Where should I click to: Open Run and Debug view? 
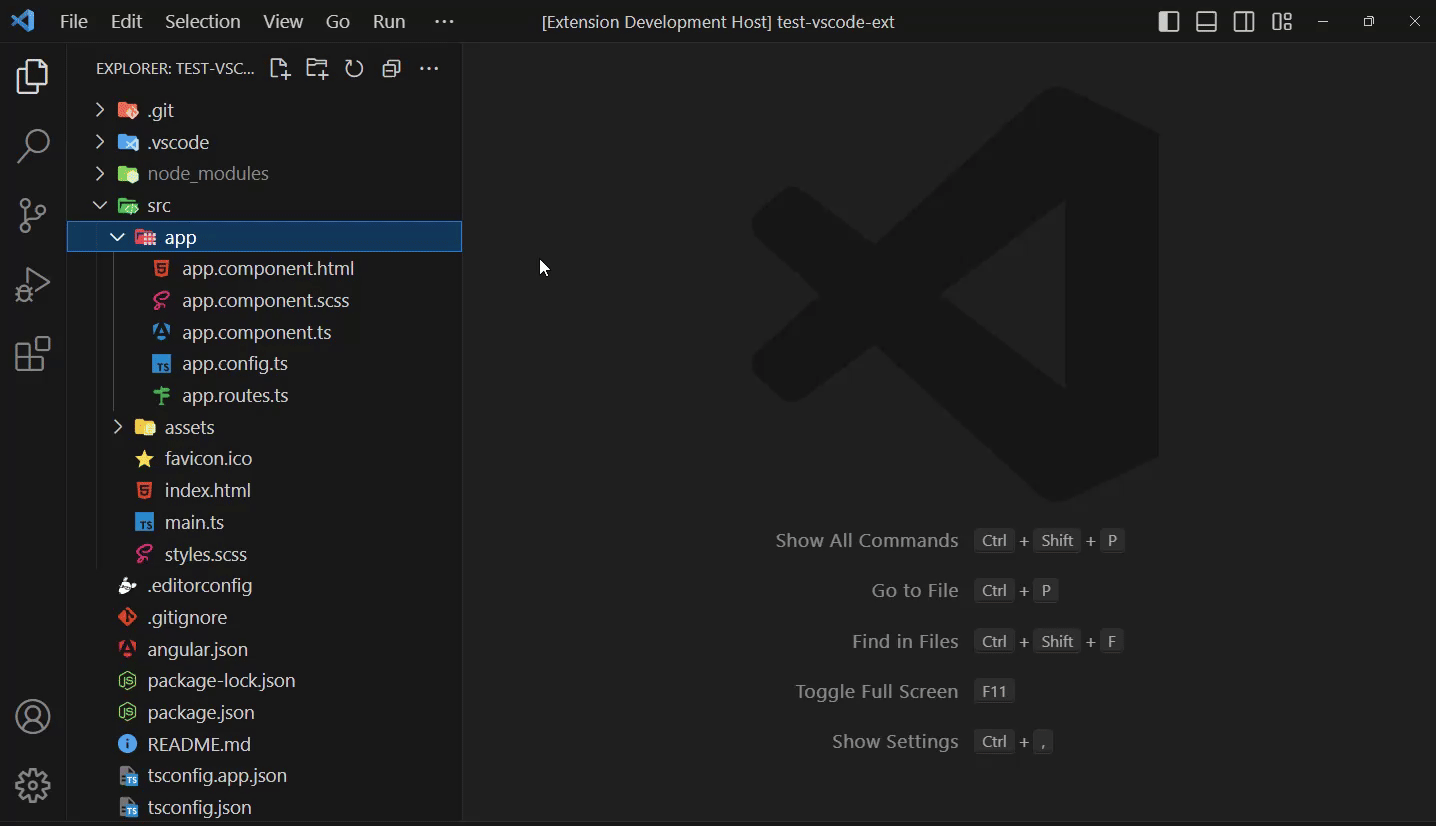point(33,285)
